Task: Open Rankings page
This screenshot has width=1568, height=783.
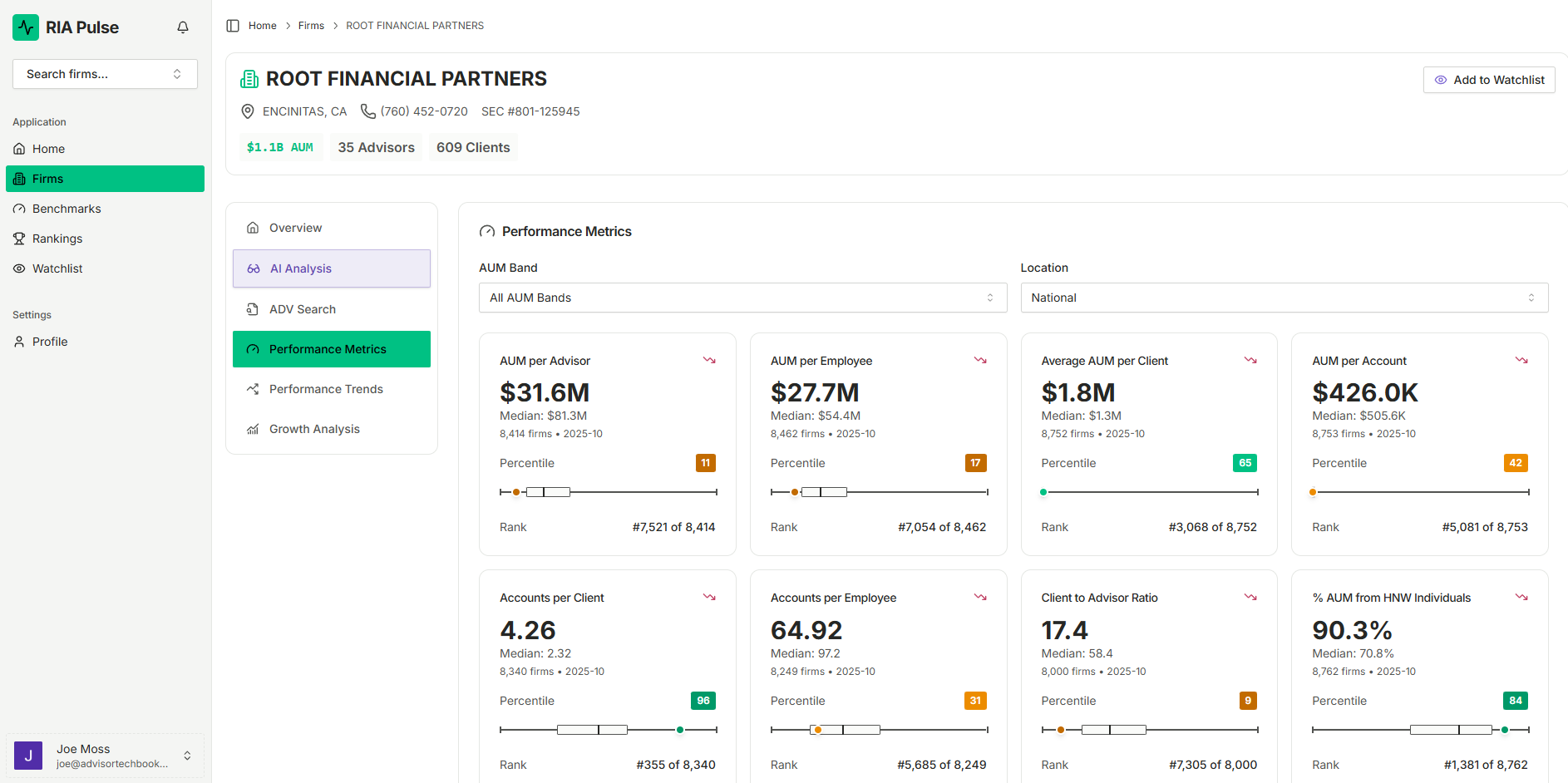Action: coord(105,239)
